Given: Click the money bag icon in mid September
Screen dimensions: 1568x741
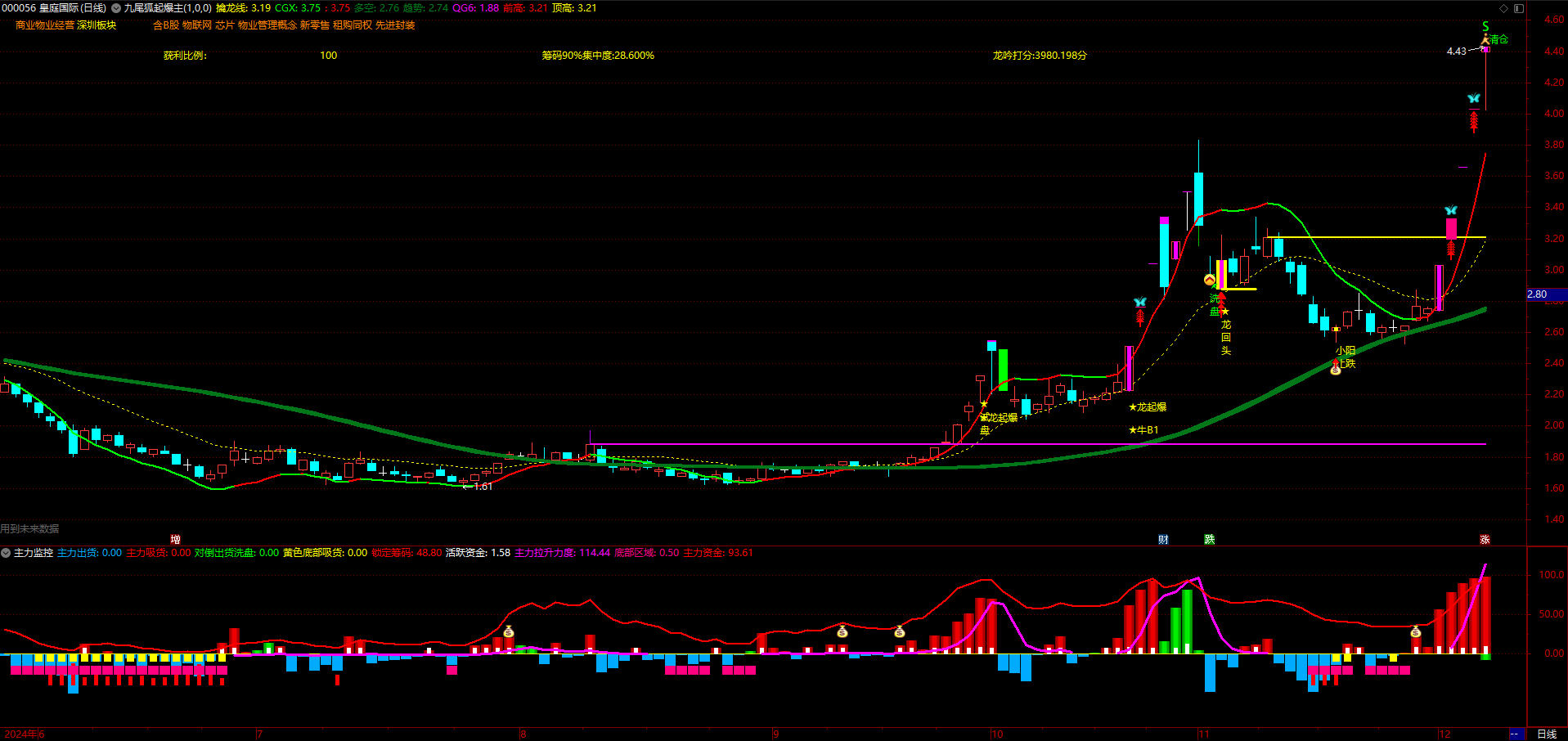Looking at the screenshot, I should tap(900, 631).
